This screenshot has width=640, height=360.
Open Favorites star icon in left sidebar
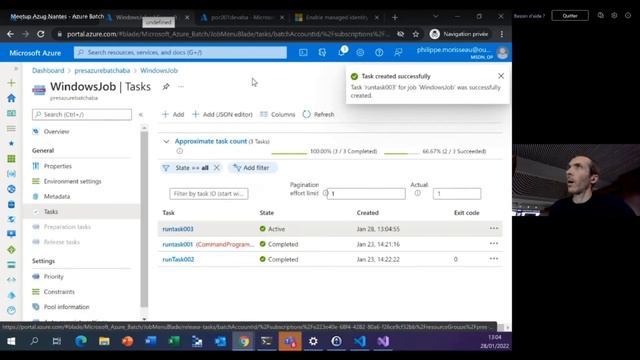(x=11, y=143)
